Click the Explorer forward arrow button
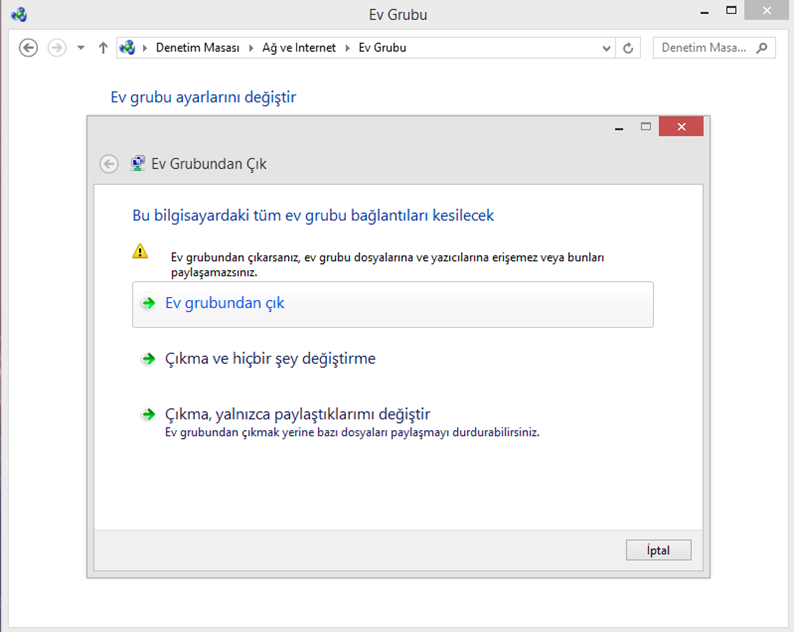The image size is (794, 632). coord(57,48)
